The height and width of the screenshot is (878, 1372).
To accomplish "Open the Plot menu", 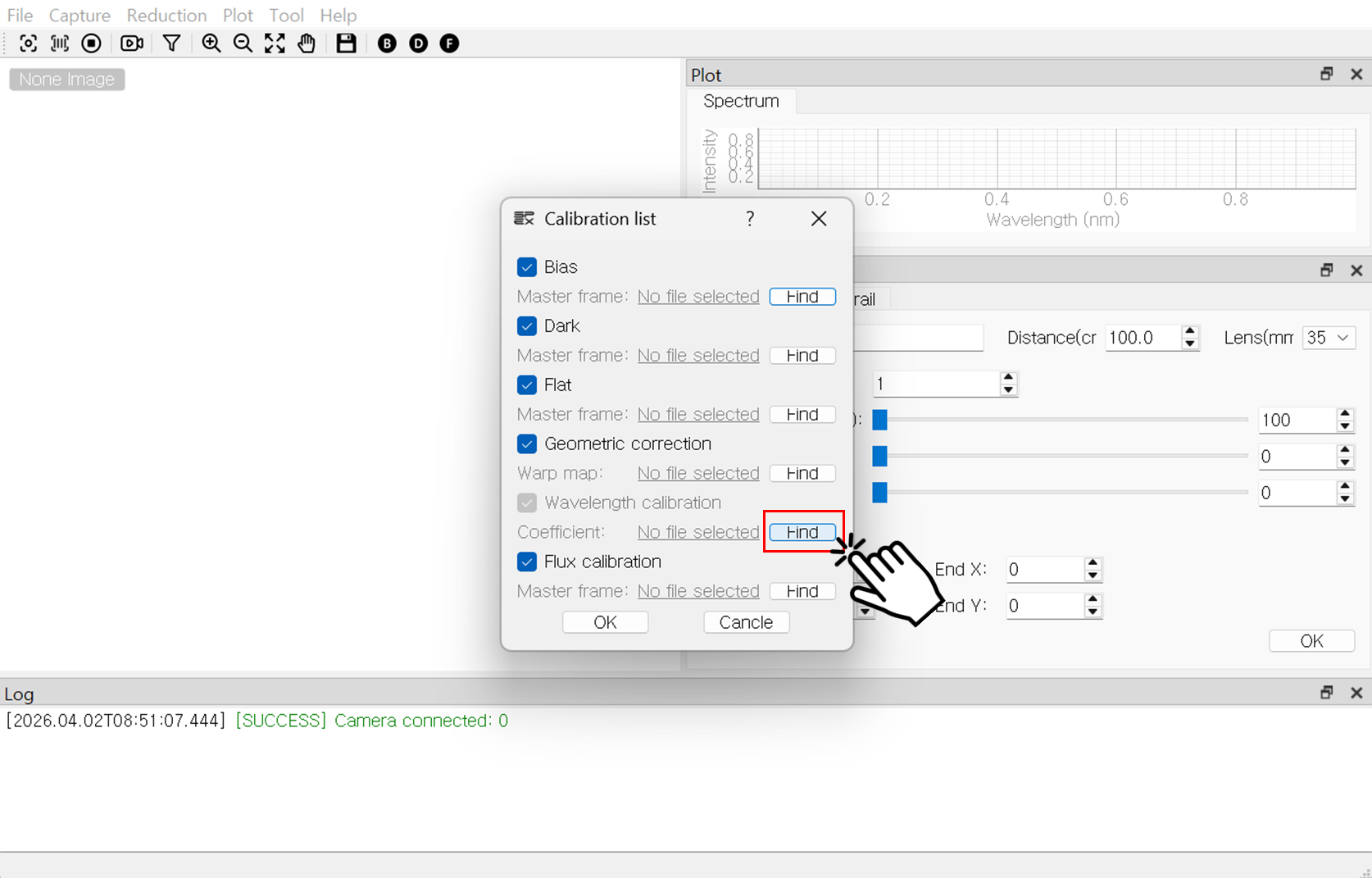I will coord(238,16).
